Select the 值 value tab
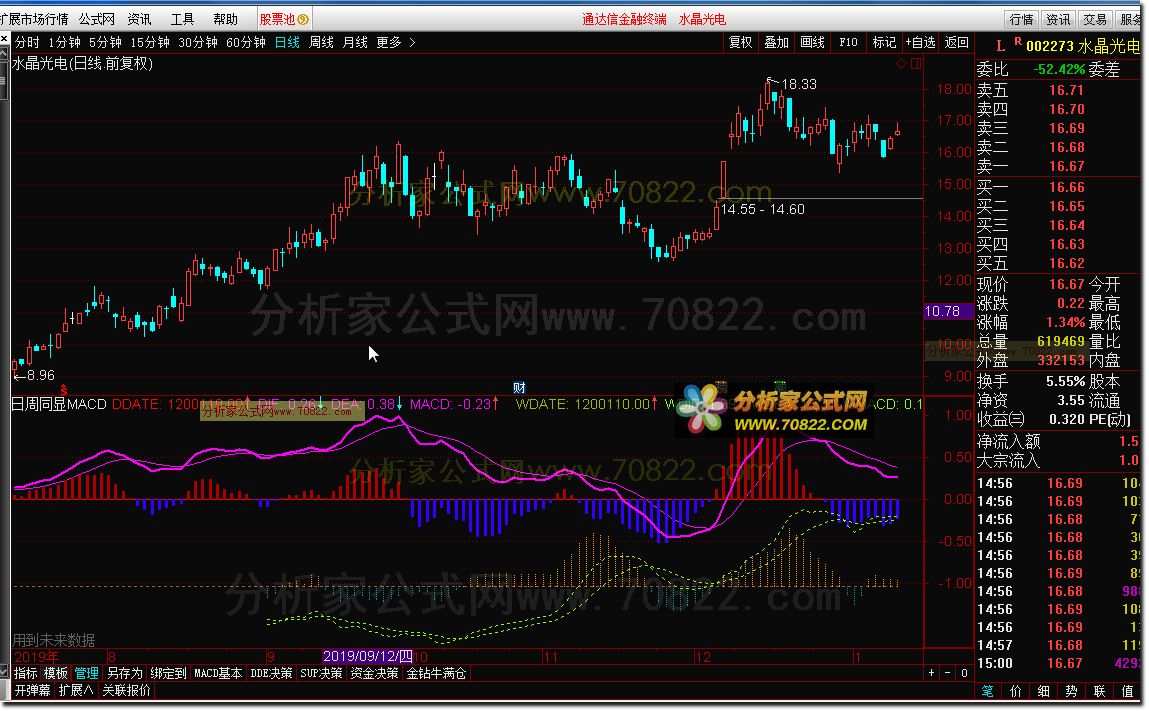 coord(1128,691)
